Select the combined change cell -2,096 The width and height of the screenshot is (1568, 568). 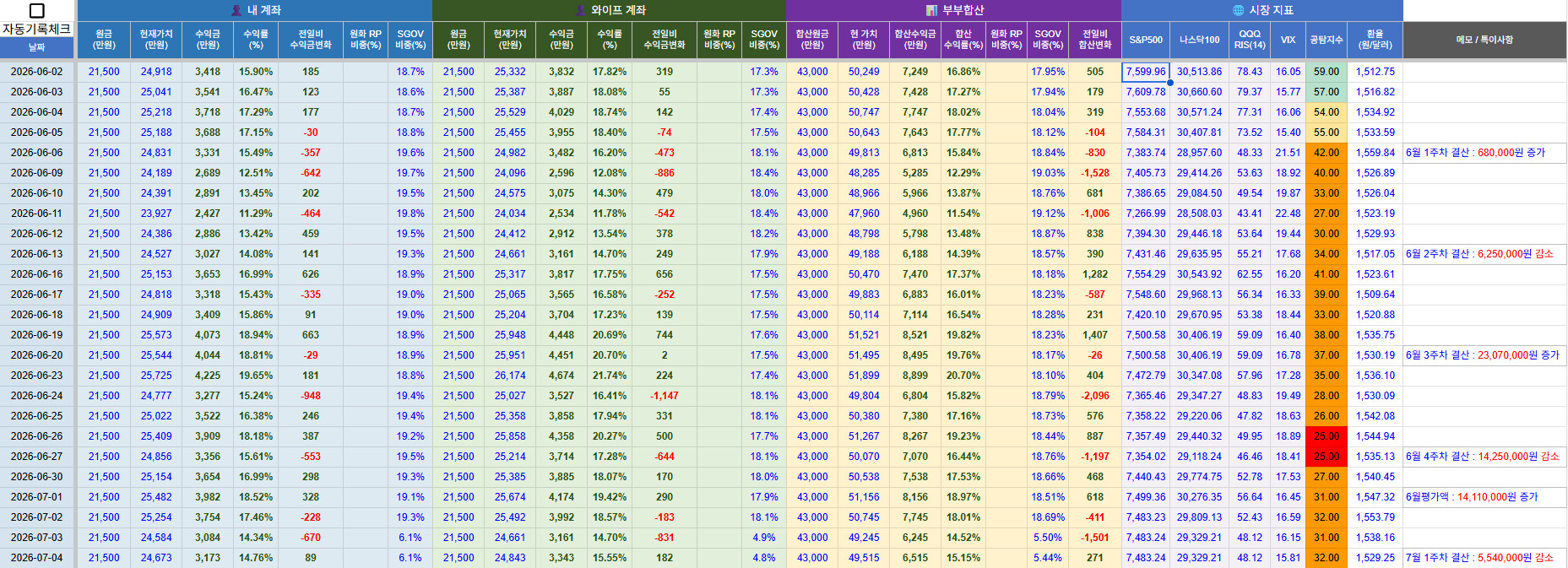coord(1095,396)
